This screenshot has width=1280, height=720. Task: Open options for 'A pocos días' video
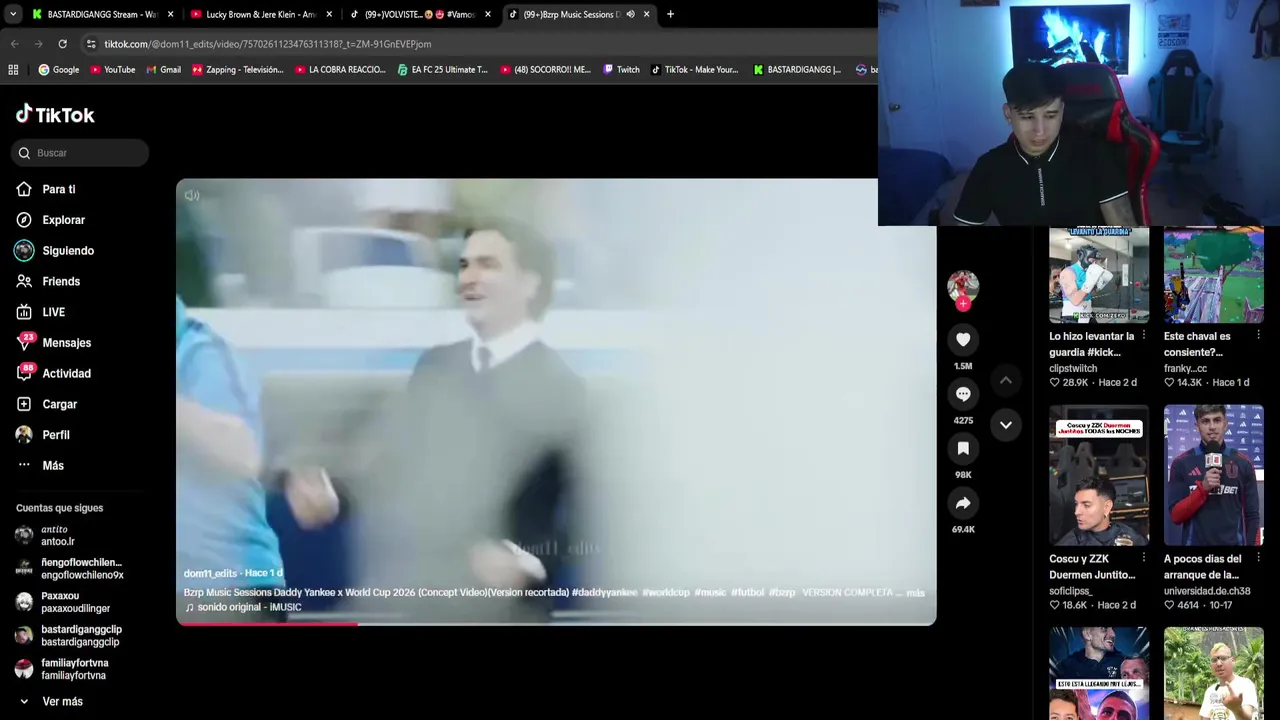point(1258,559)
